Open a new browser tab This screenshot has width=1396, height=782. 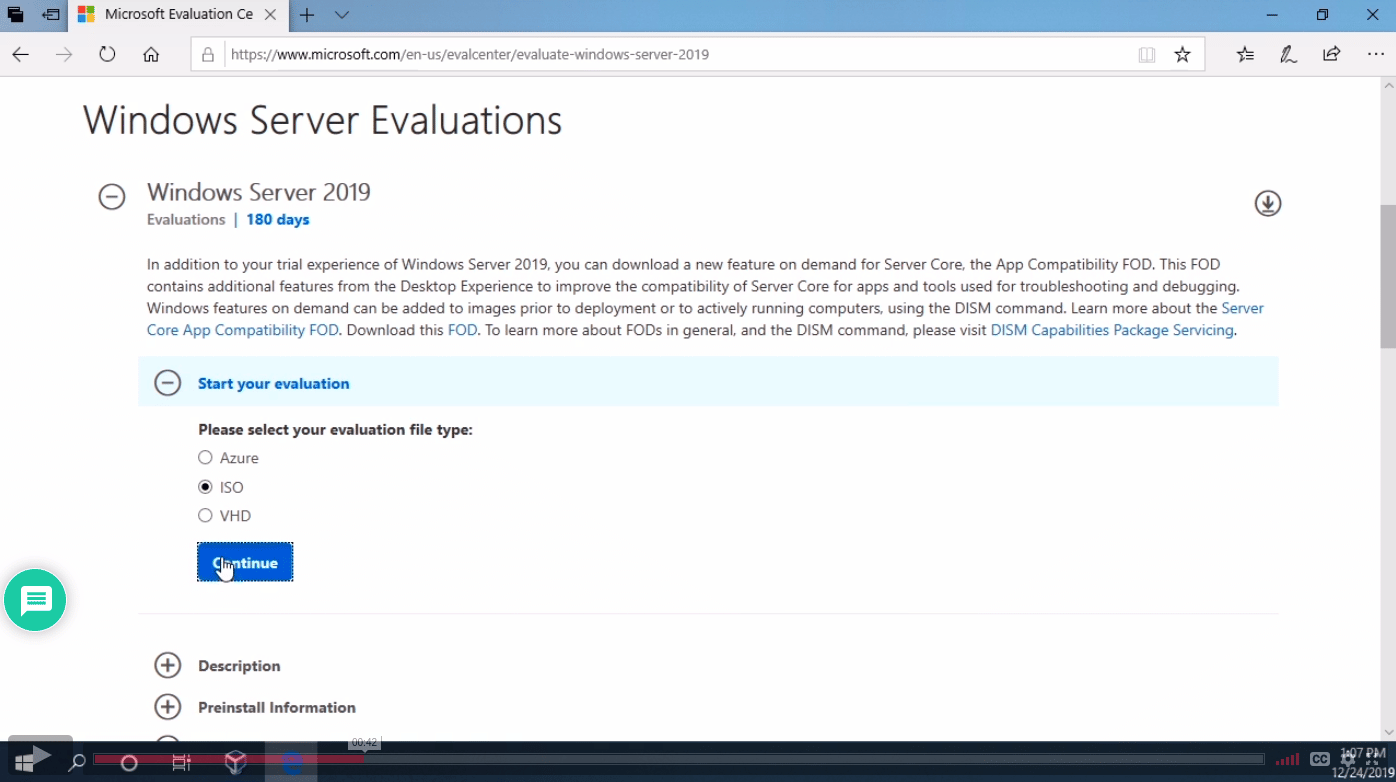(x=307, y=15)
